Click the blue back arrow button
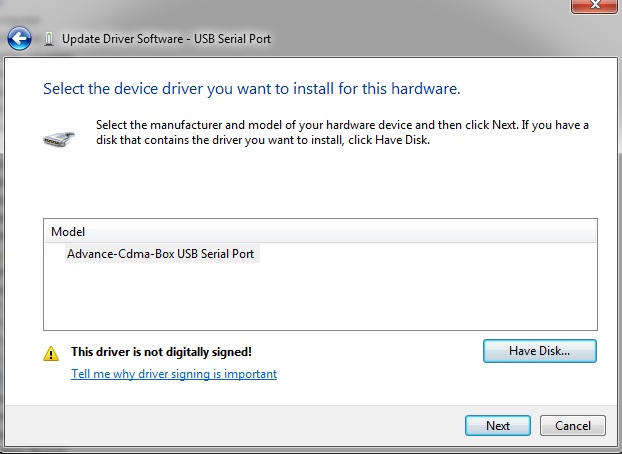 pyautogui.click(x=18, y=39)
